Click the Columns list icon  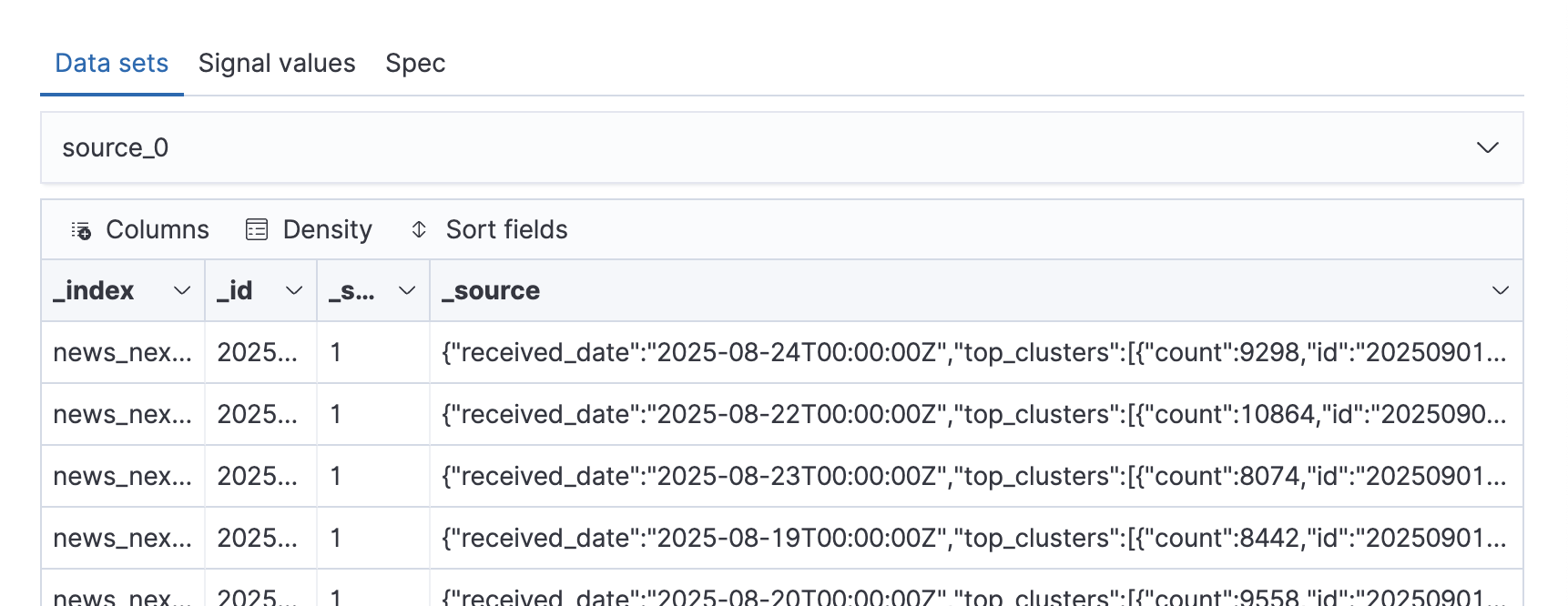81,230
